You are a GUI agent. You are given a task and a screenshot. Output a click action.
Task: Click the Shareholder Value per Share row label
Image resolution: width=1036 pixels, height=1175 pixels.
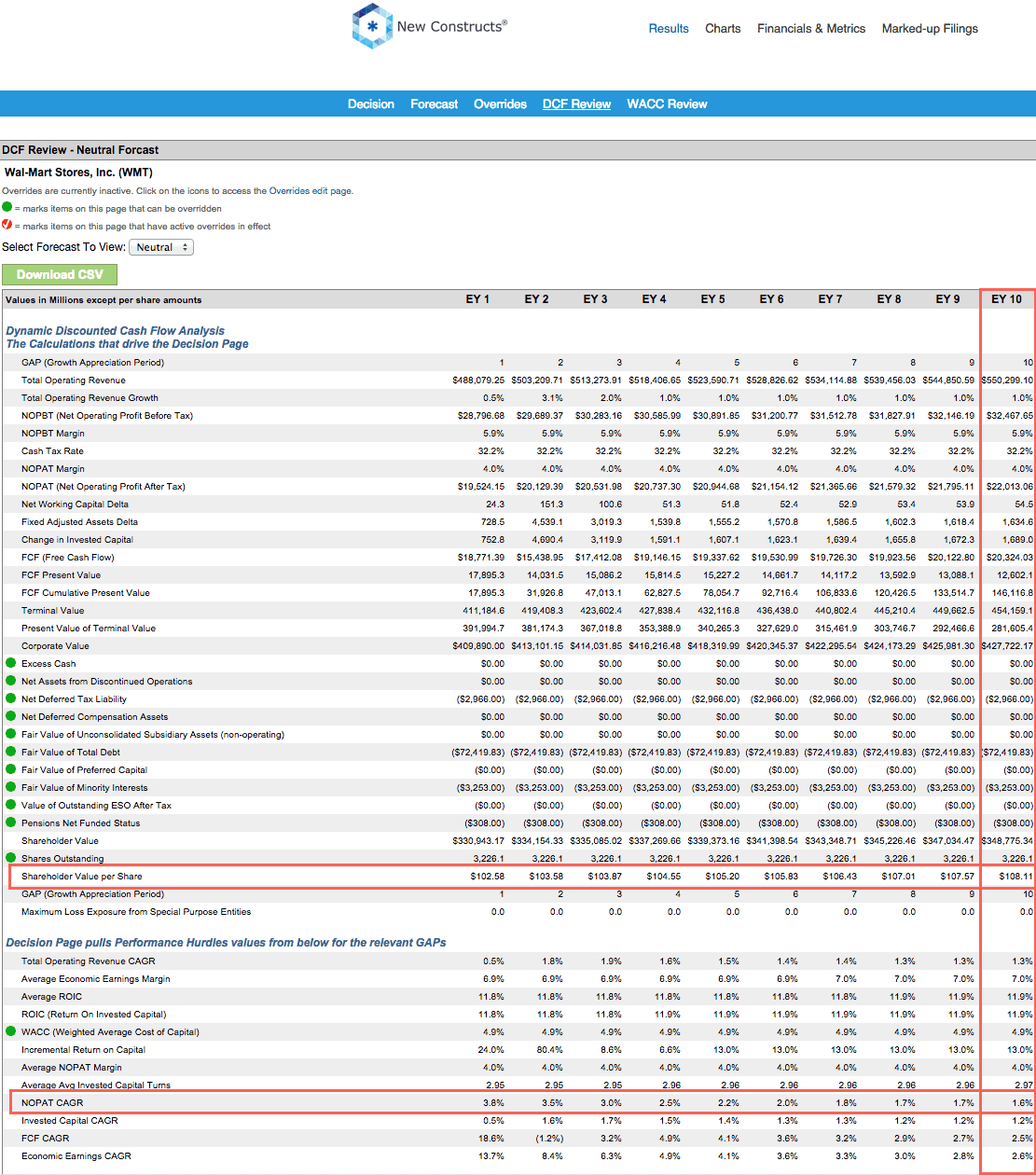(x=82, y=877)
